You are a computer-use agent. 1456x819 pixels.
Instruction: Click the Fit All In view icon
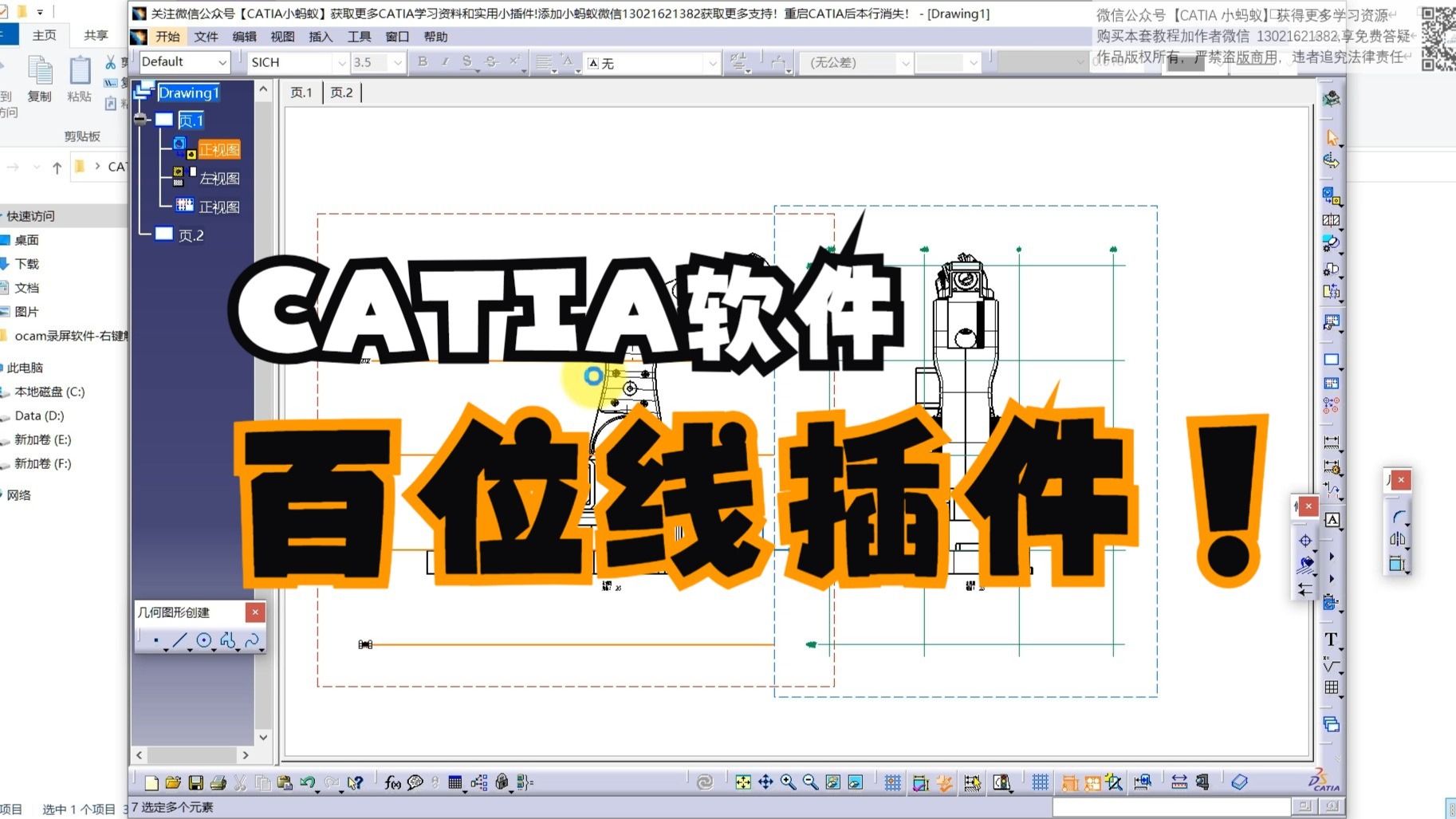tap(743, 782)
